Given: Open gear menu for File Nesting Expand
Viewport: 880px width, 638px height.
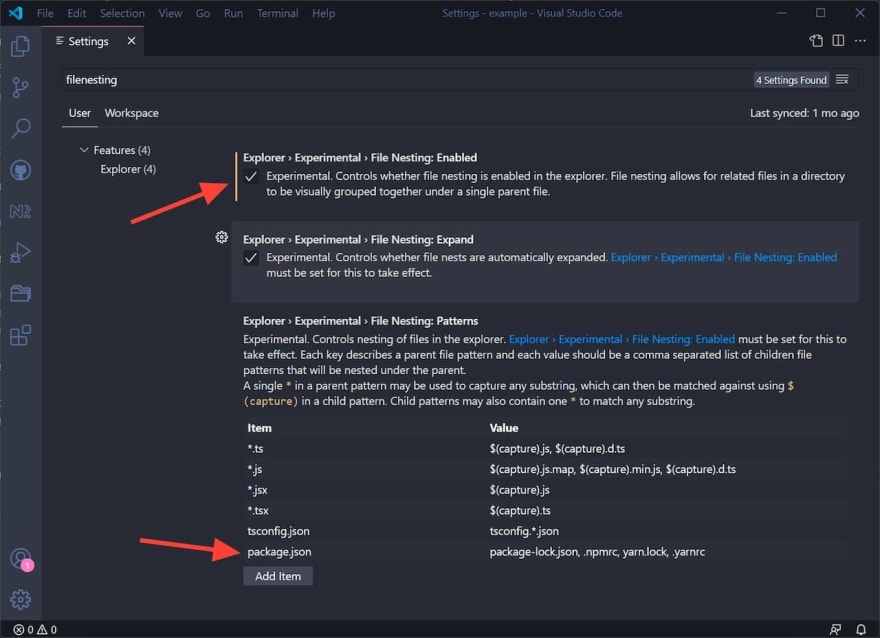Looking at the screenshot, I should tap(222, 237).
